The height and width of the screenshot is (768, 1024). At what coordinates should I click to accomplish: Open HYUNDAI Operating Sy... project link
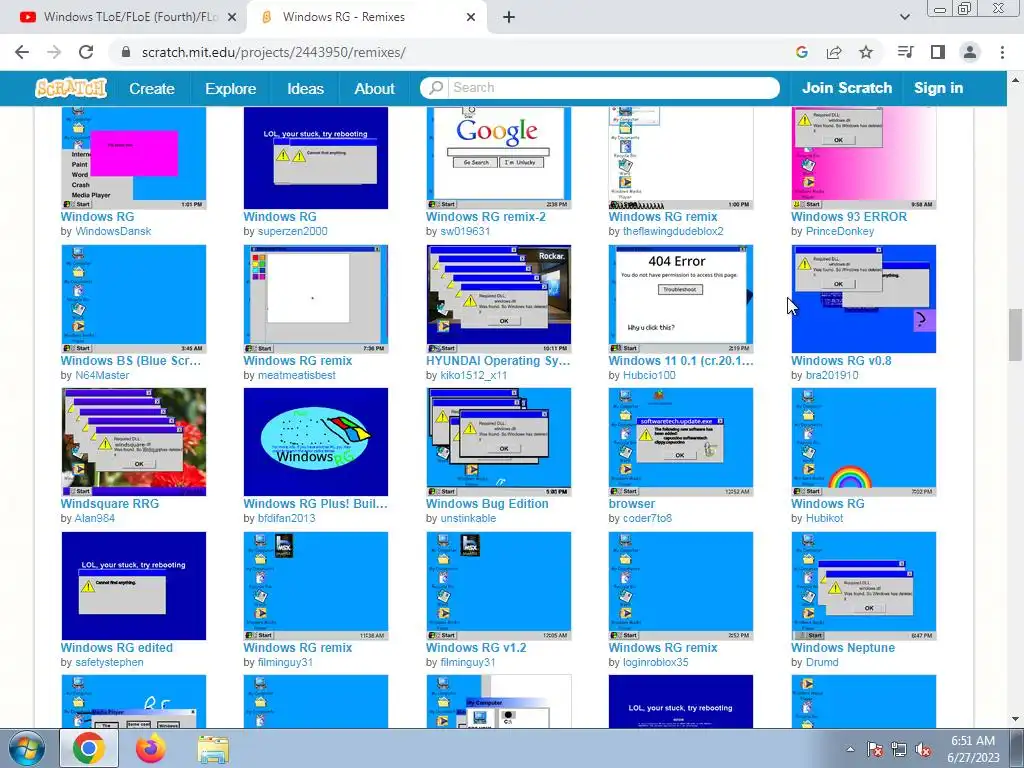(x=498, y=360)
